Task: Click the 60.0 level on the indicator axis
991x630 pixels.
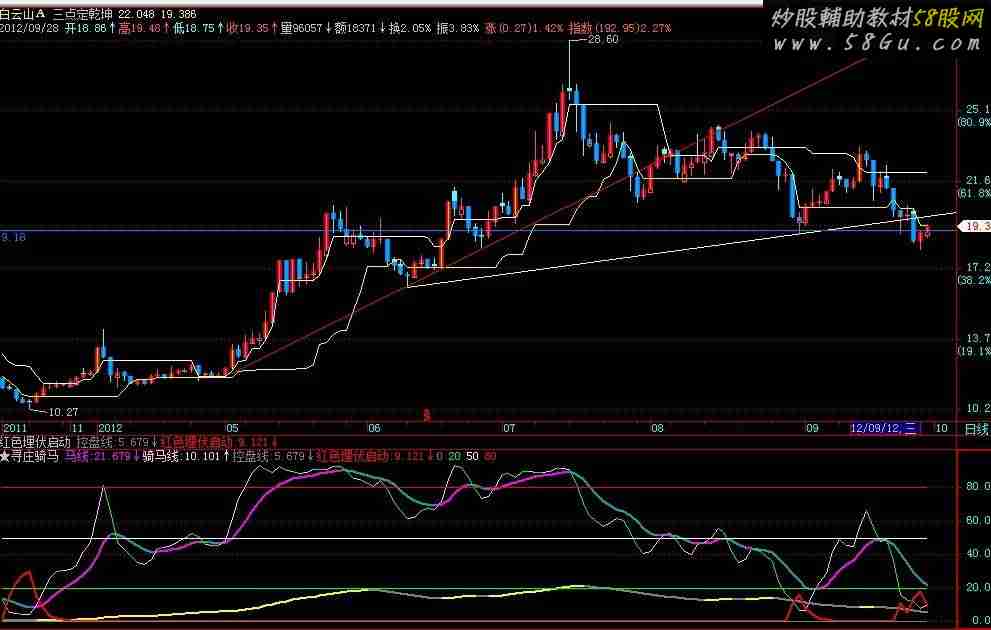Action: (x=977, y=520)
